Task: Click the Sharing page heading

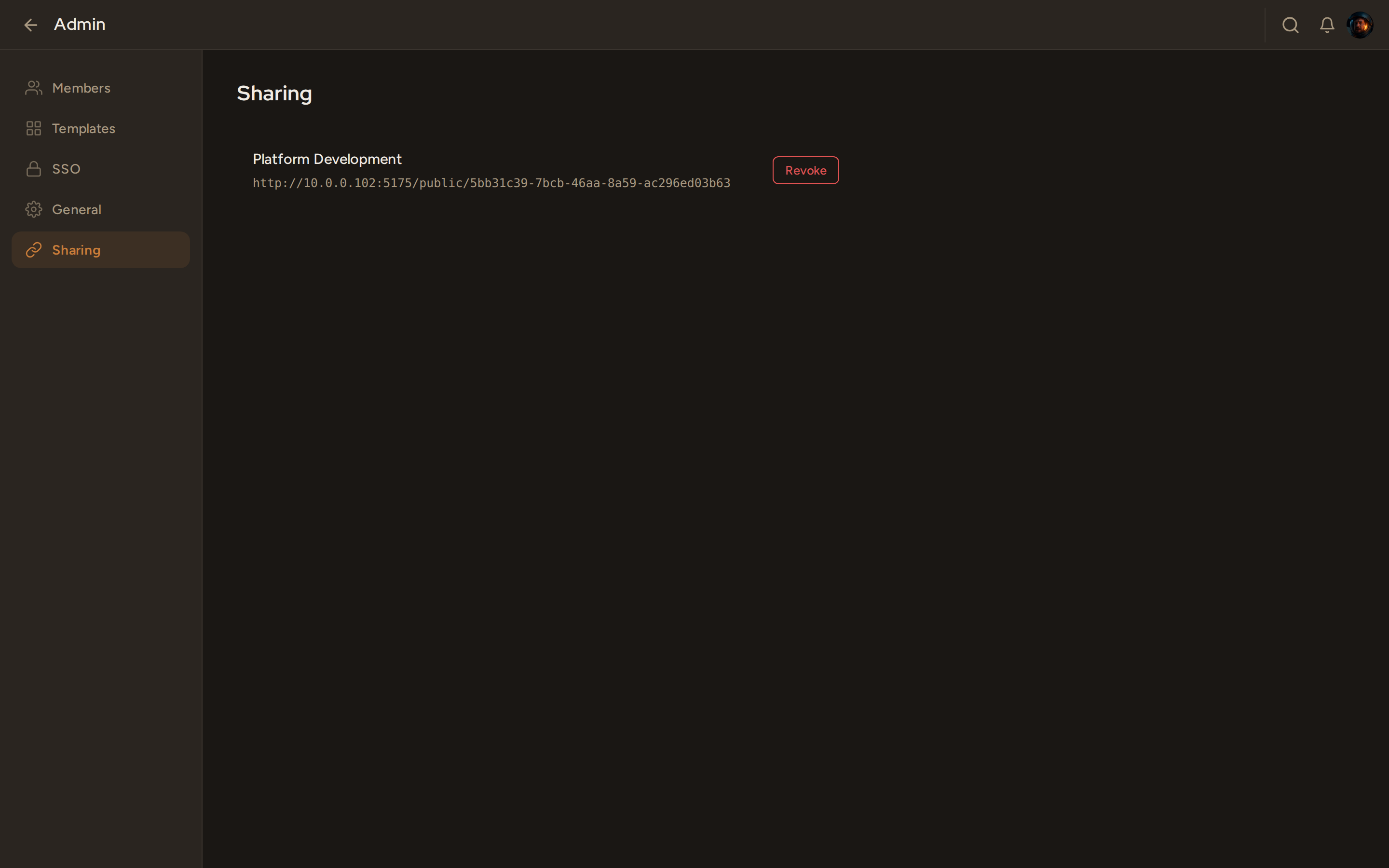Action: (x=274, y=93)
